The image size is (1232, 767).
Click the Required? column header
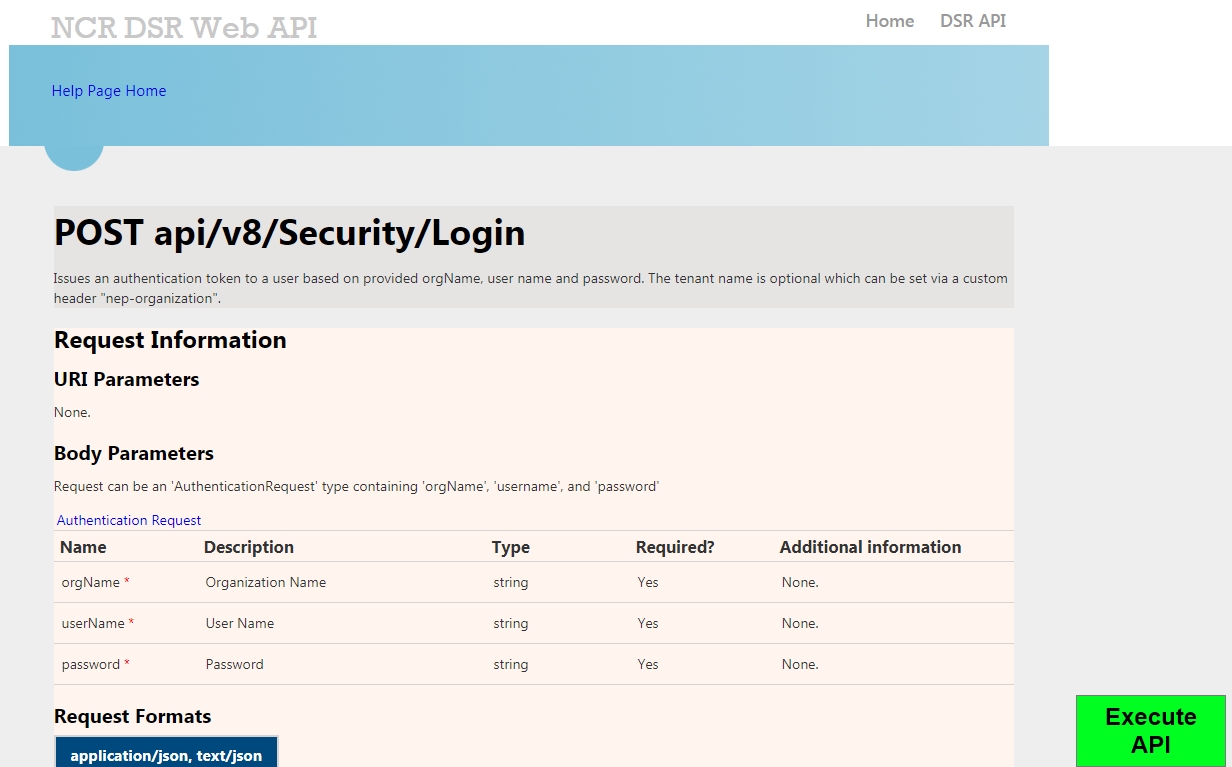[675, 547]
